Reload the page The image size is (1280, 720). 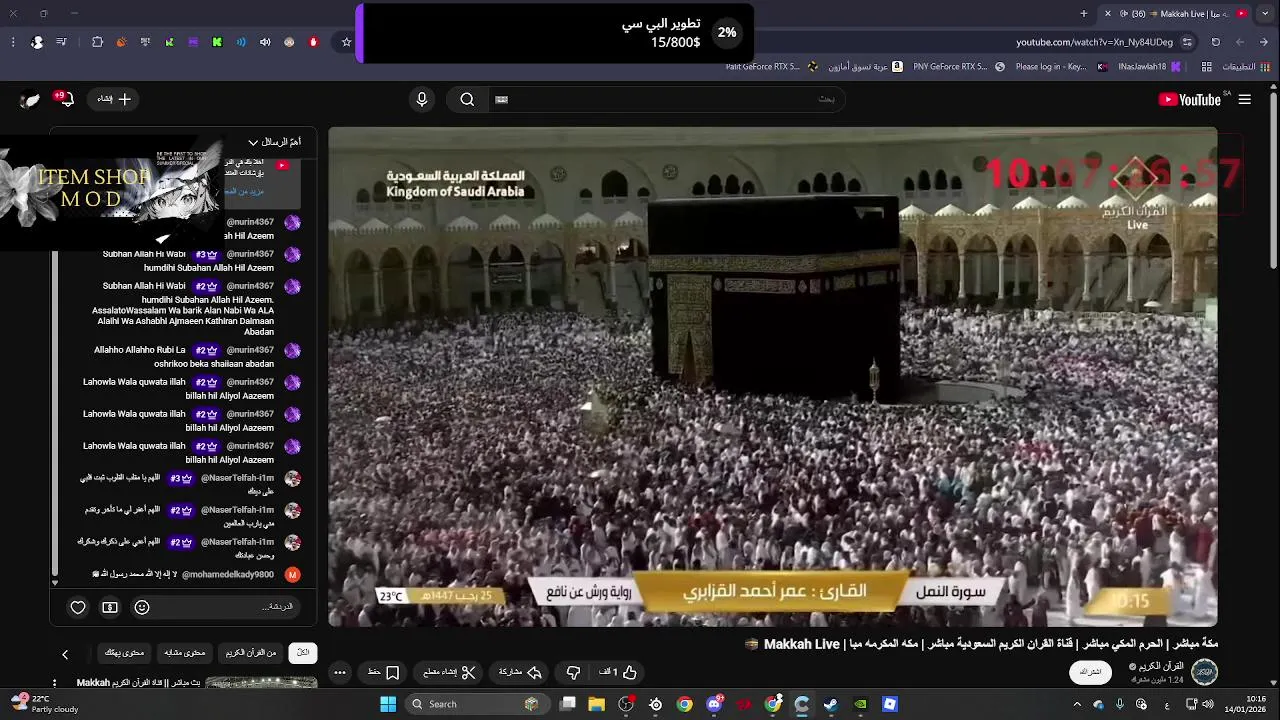pyautogui.click(x=1215, y=42)
